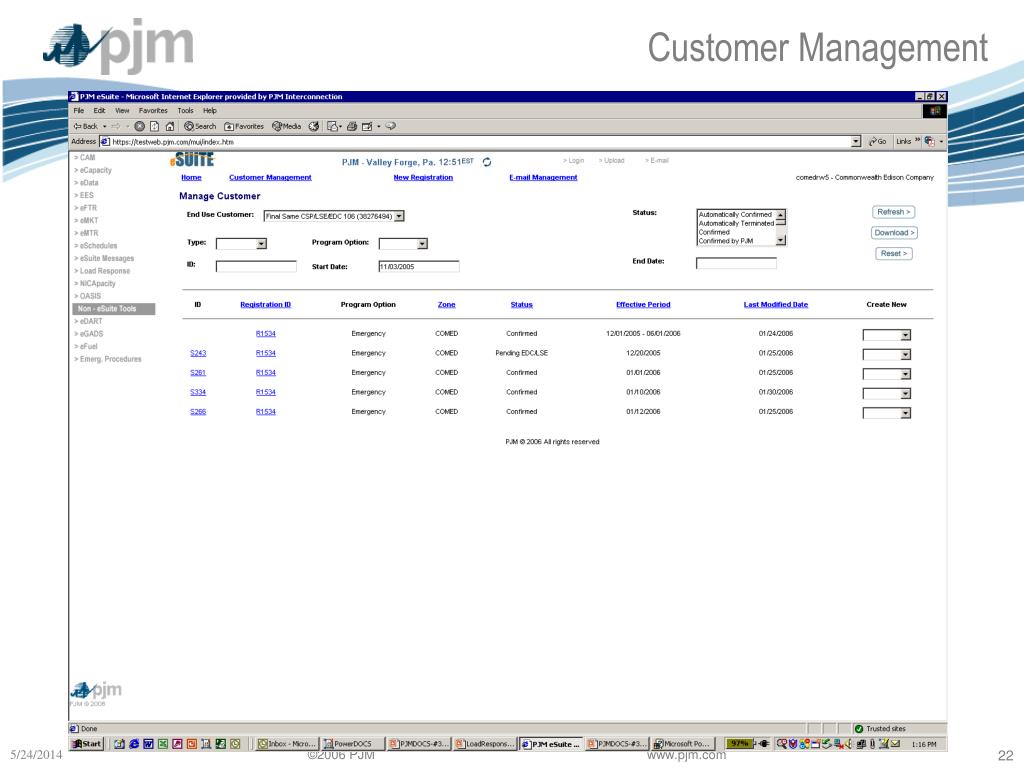Click the Discuss icon in IE toolbar
1024x768 pixels.
pos(391,126)
